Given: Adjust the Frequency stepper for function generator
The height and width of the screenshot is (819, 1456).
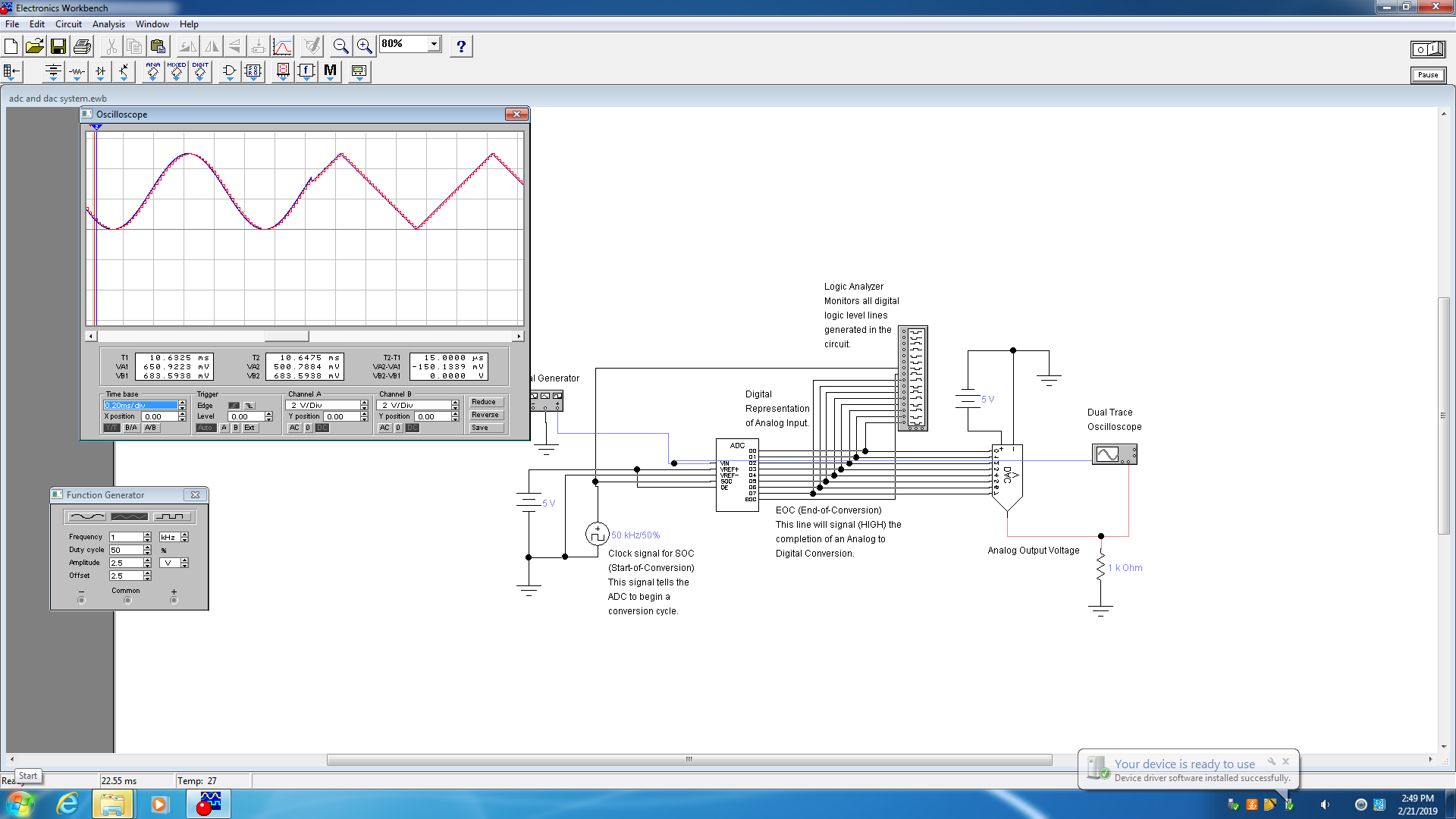Looking at the screenshot, I should (147, 535).
